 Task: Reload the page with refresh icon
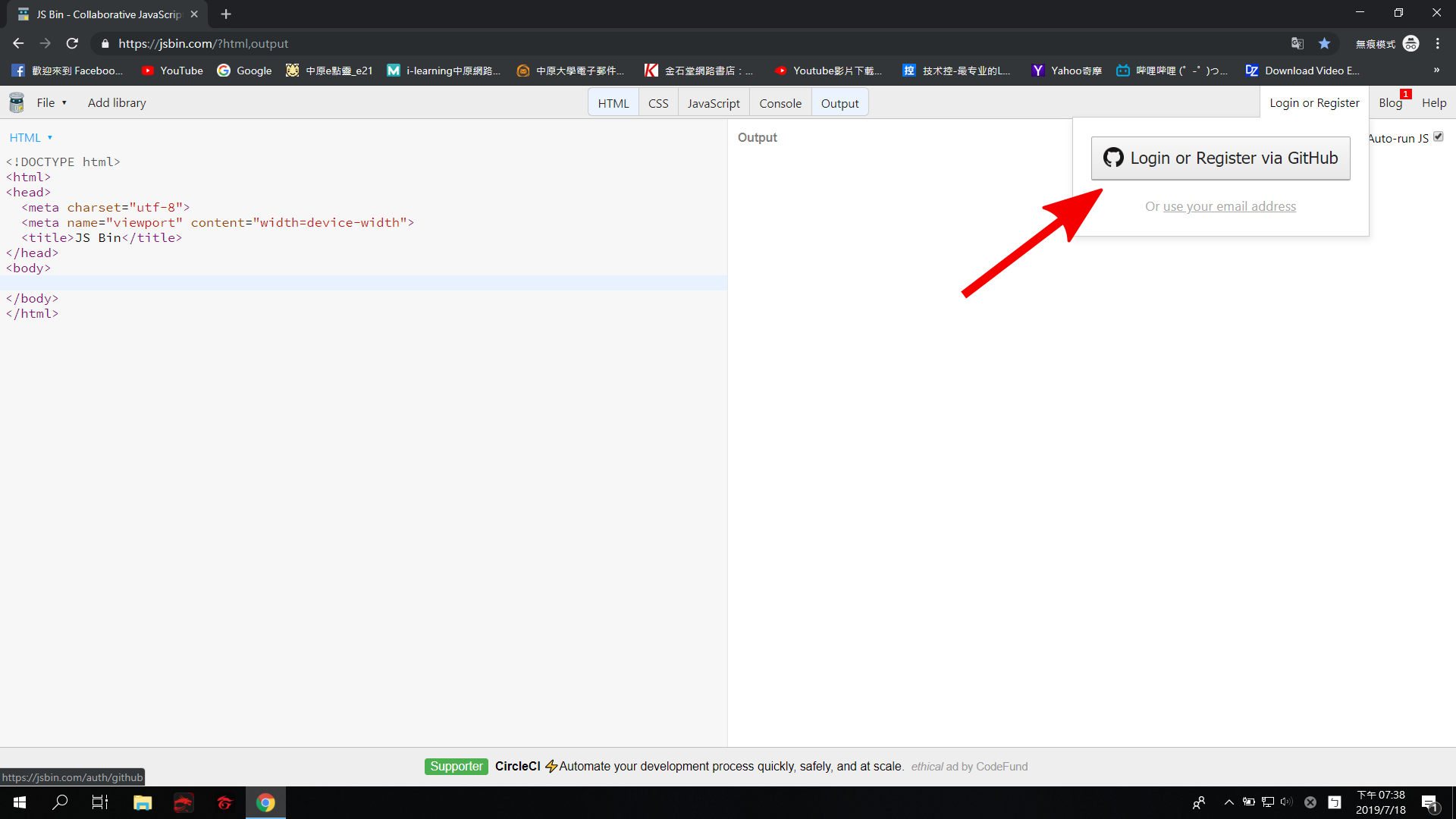tap(72, 43)
